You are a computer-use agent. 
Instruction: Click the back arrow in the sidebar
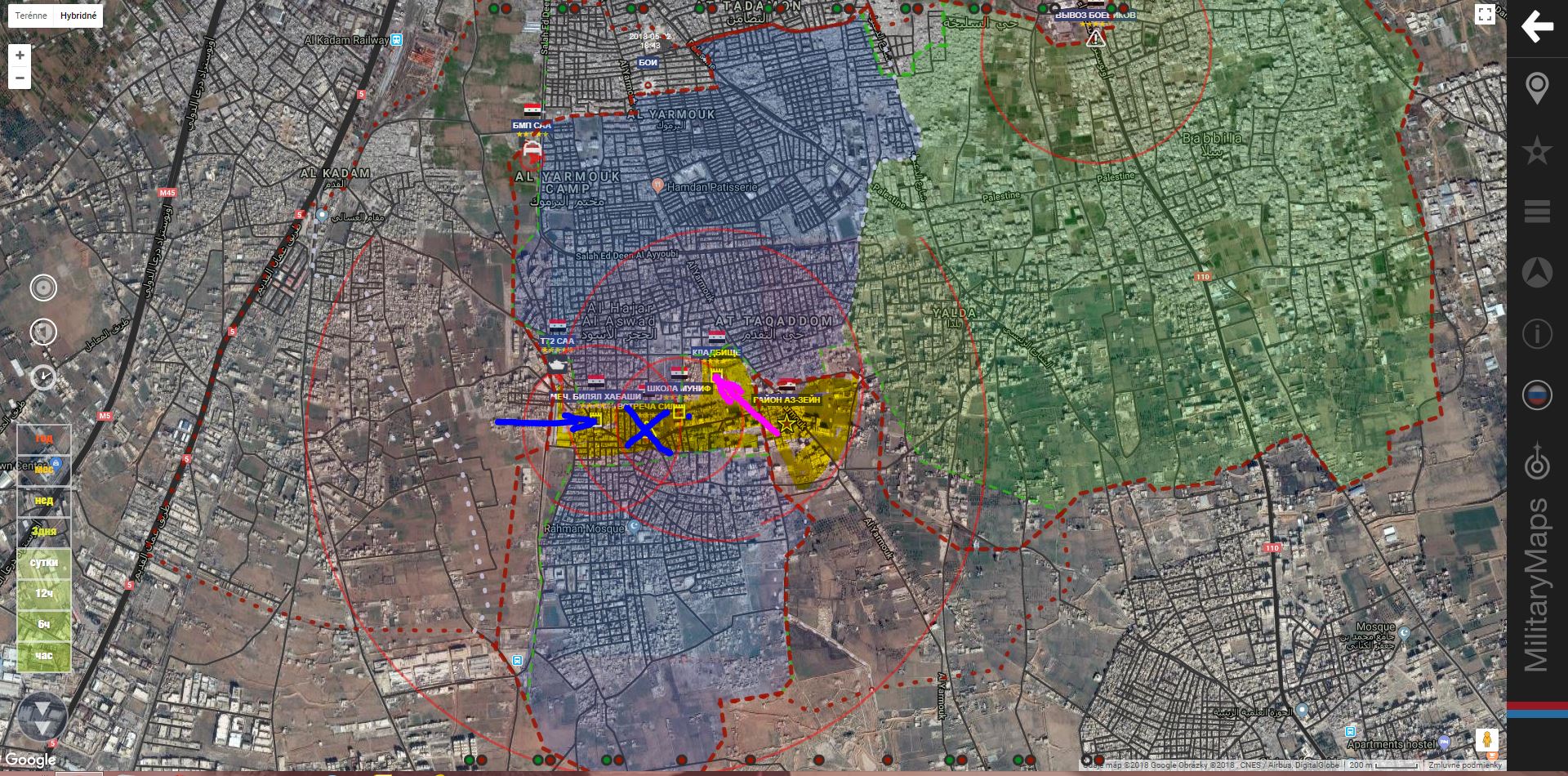(1536, 27)
